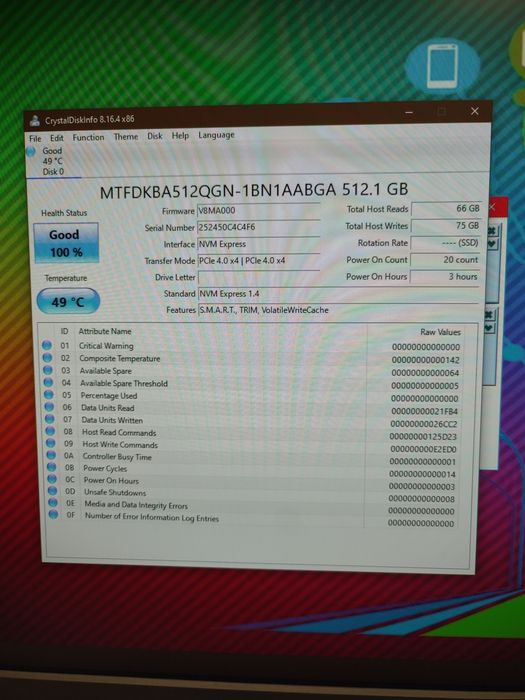Image resolution: width=525 pixels, height=700 pixels.
Task: Select the Composite Temperature attribute name
Action: [120, 358]
